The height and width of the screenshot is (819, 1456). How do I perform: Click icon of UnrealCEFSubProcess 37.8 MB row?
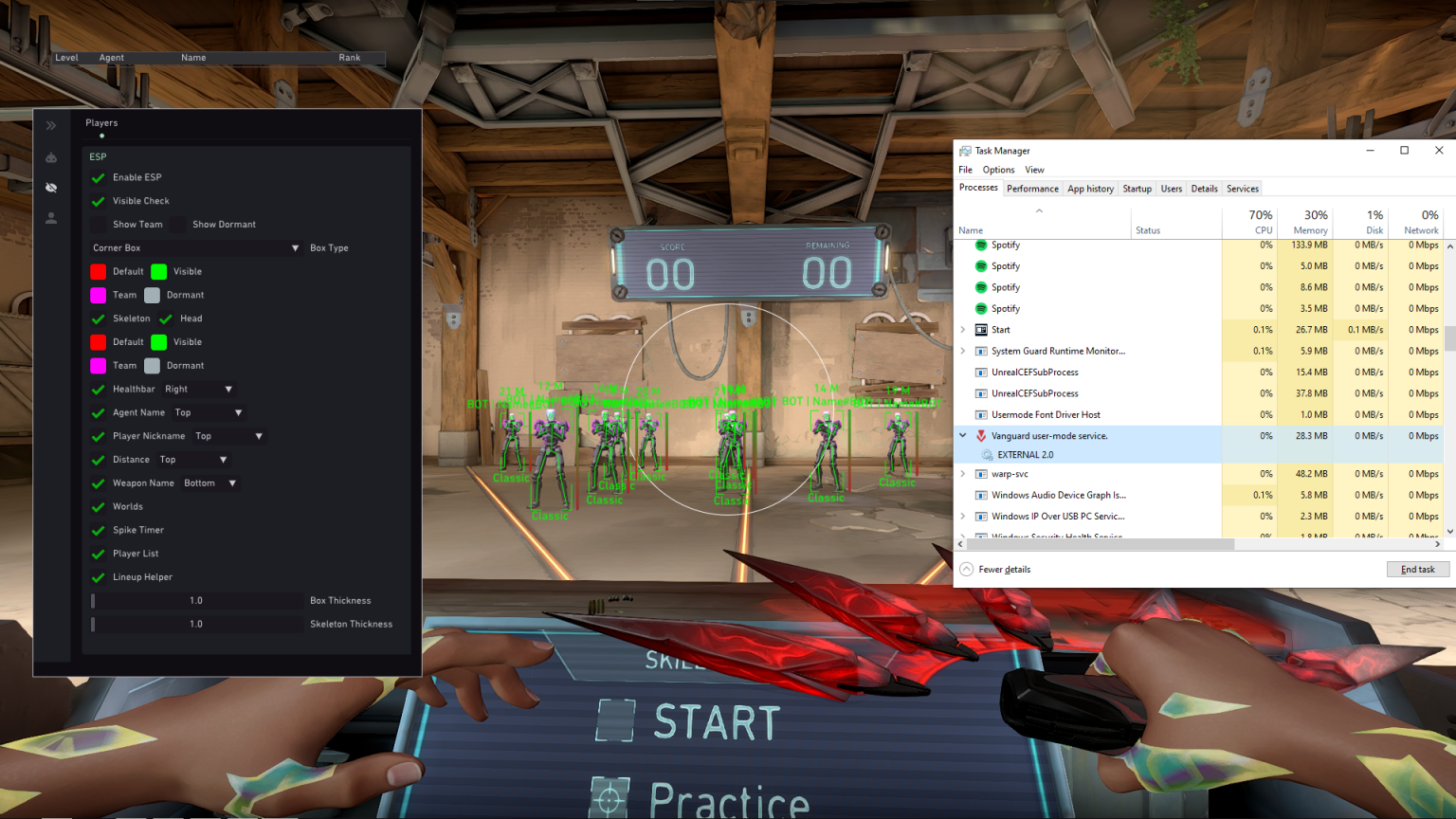(x=981, y=393)
